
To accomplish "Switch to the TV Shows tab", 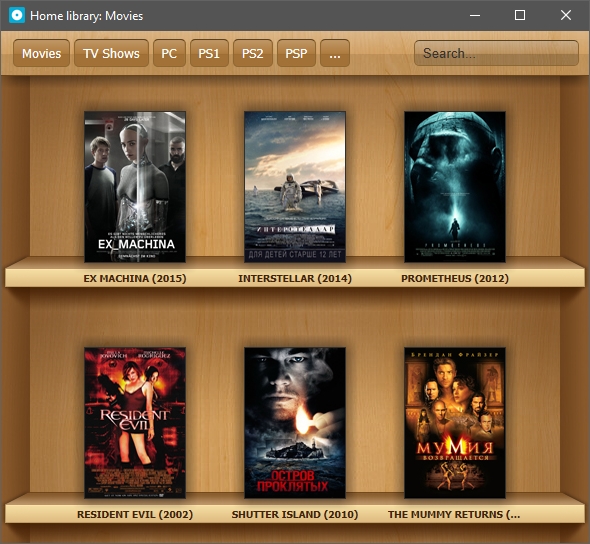I will point(111,53).
